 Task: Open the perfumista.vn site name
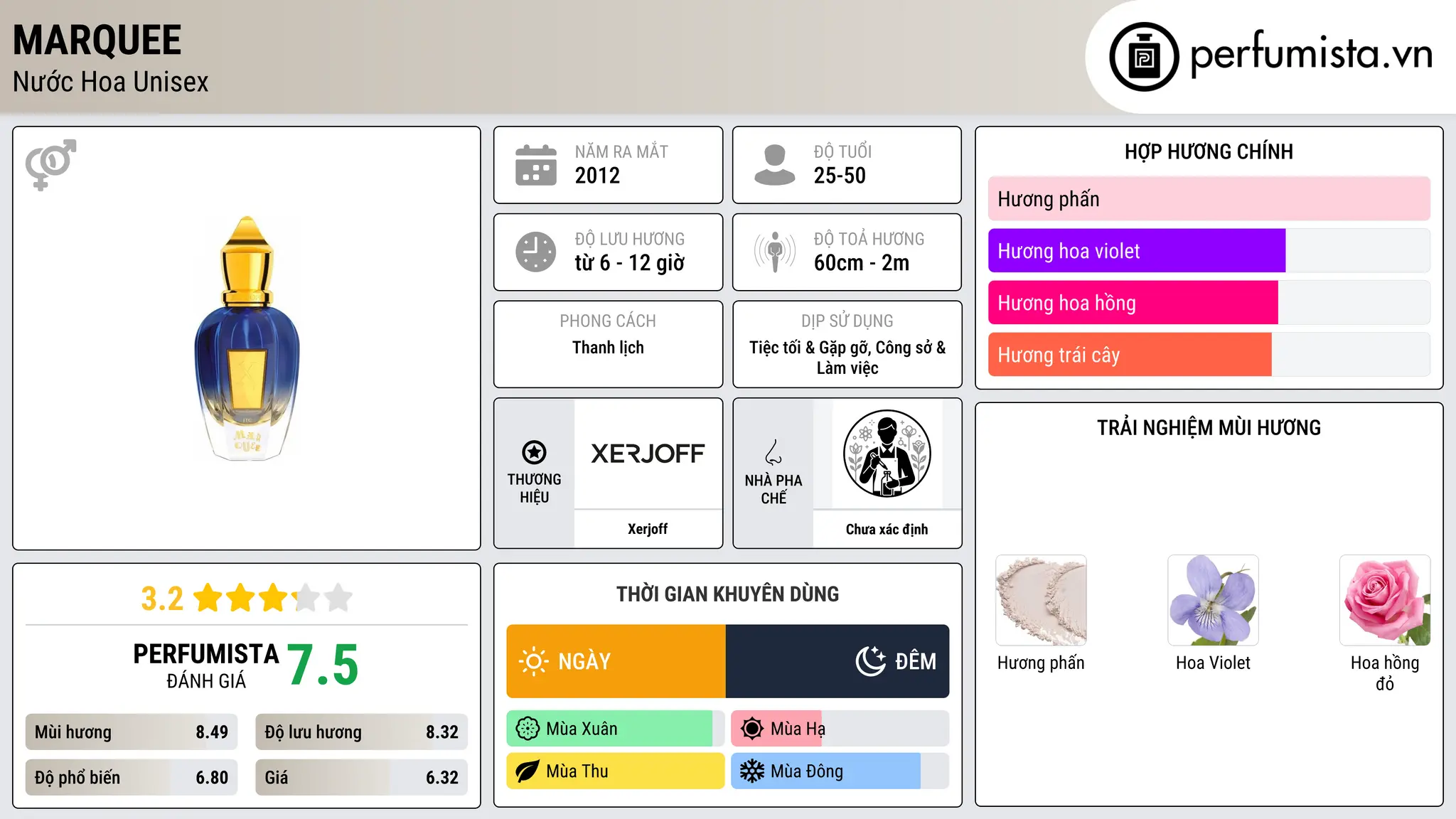[x=1311, y=53]
